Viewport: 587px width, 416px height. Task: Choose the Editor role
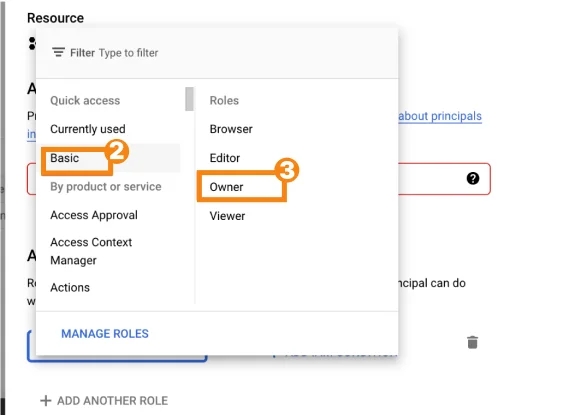[225, 158]
